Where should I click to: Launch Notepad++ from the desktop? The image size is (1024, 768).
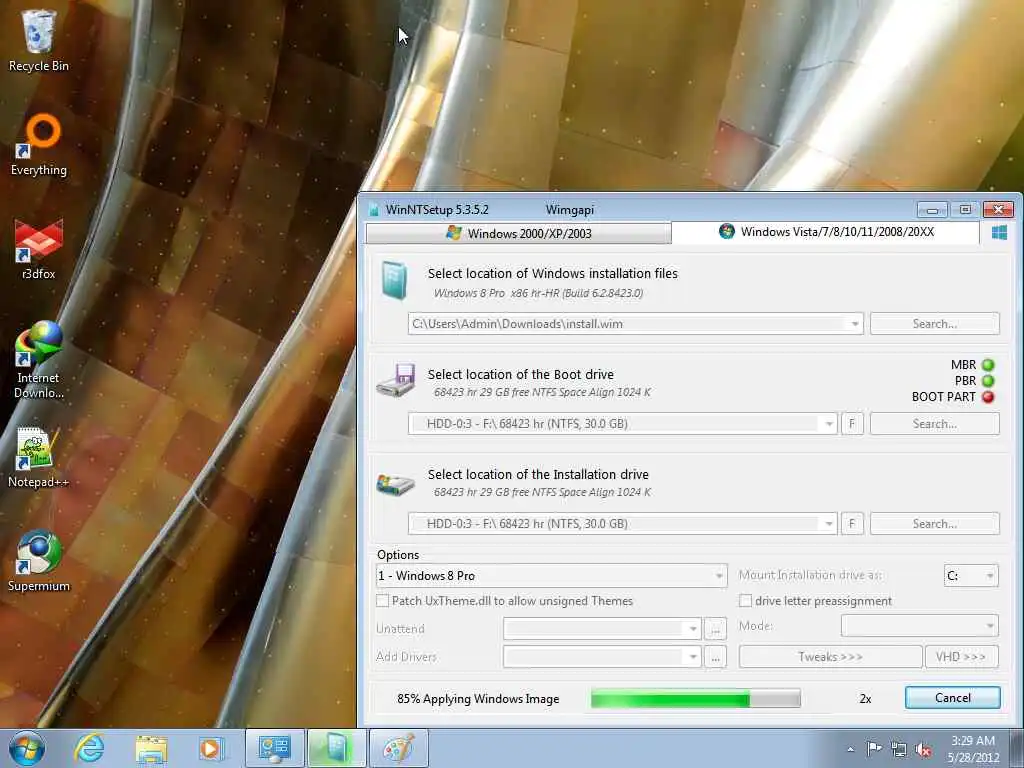[39, 457]
